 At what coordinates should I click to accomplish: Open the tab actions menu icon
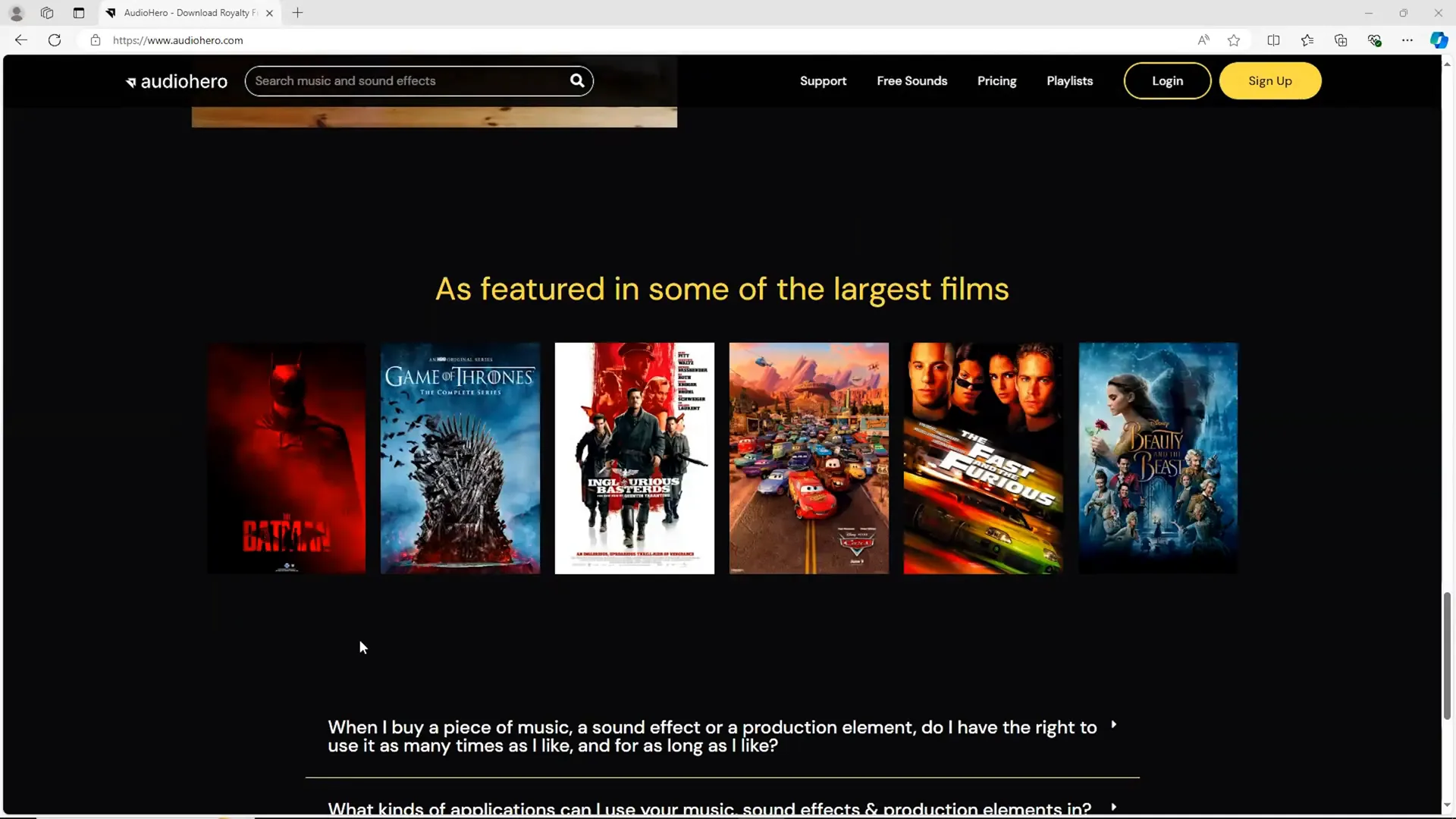pos(79,13)
